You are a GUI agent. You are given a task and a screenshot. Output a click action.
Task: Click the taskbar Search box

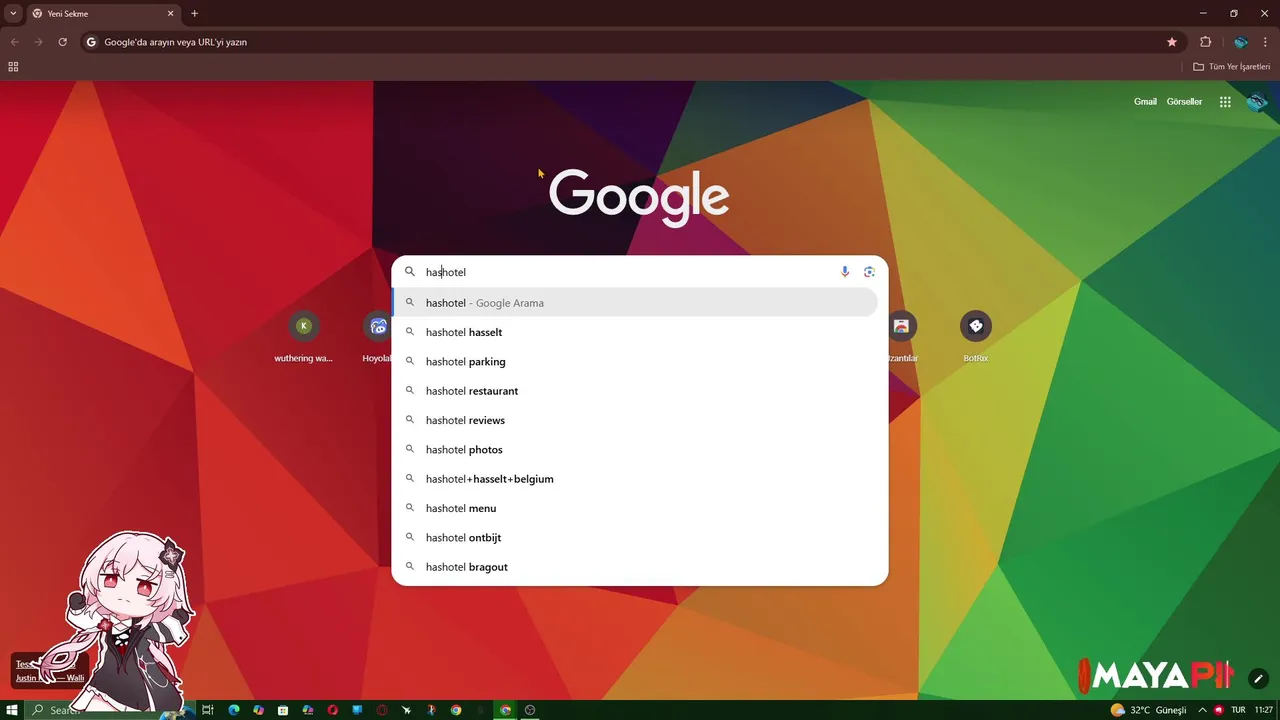(x=110, y=710)
